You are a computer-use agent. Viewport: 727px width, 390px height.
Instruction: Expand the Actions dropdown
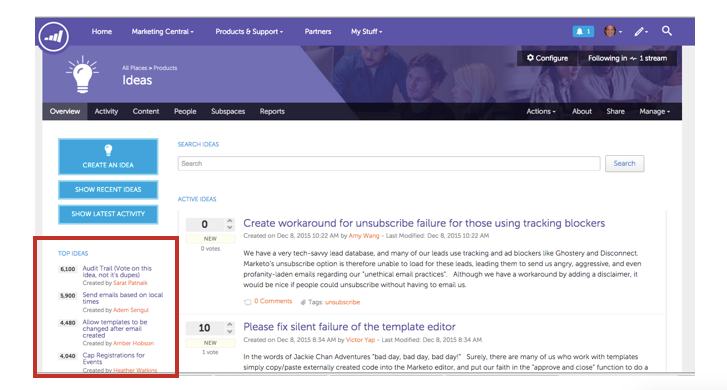(x=541, y=111)
